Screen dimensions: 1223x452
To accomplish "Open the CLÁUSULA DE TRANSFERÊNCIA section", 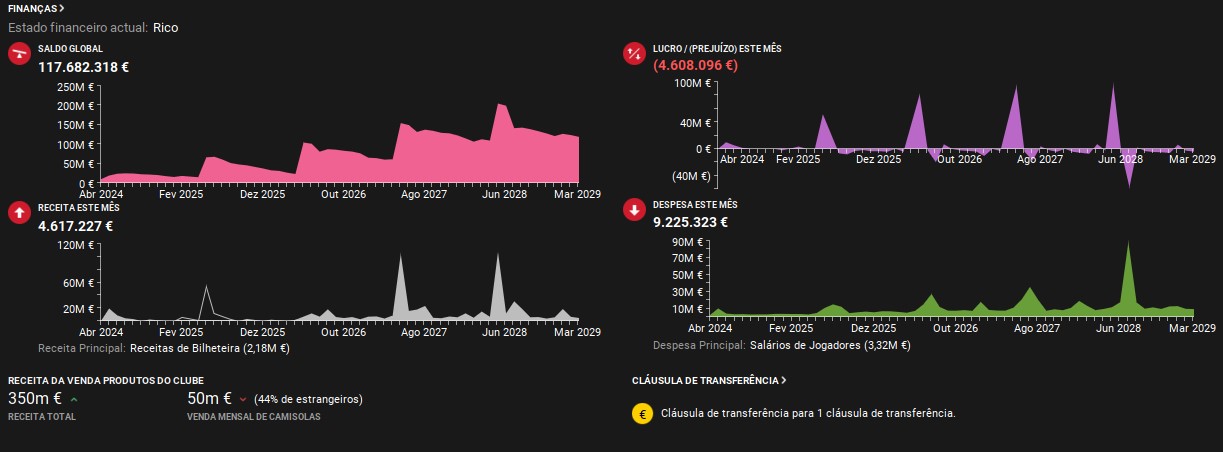I will (709, 381).
